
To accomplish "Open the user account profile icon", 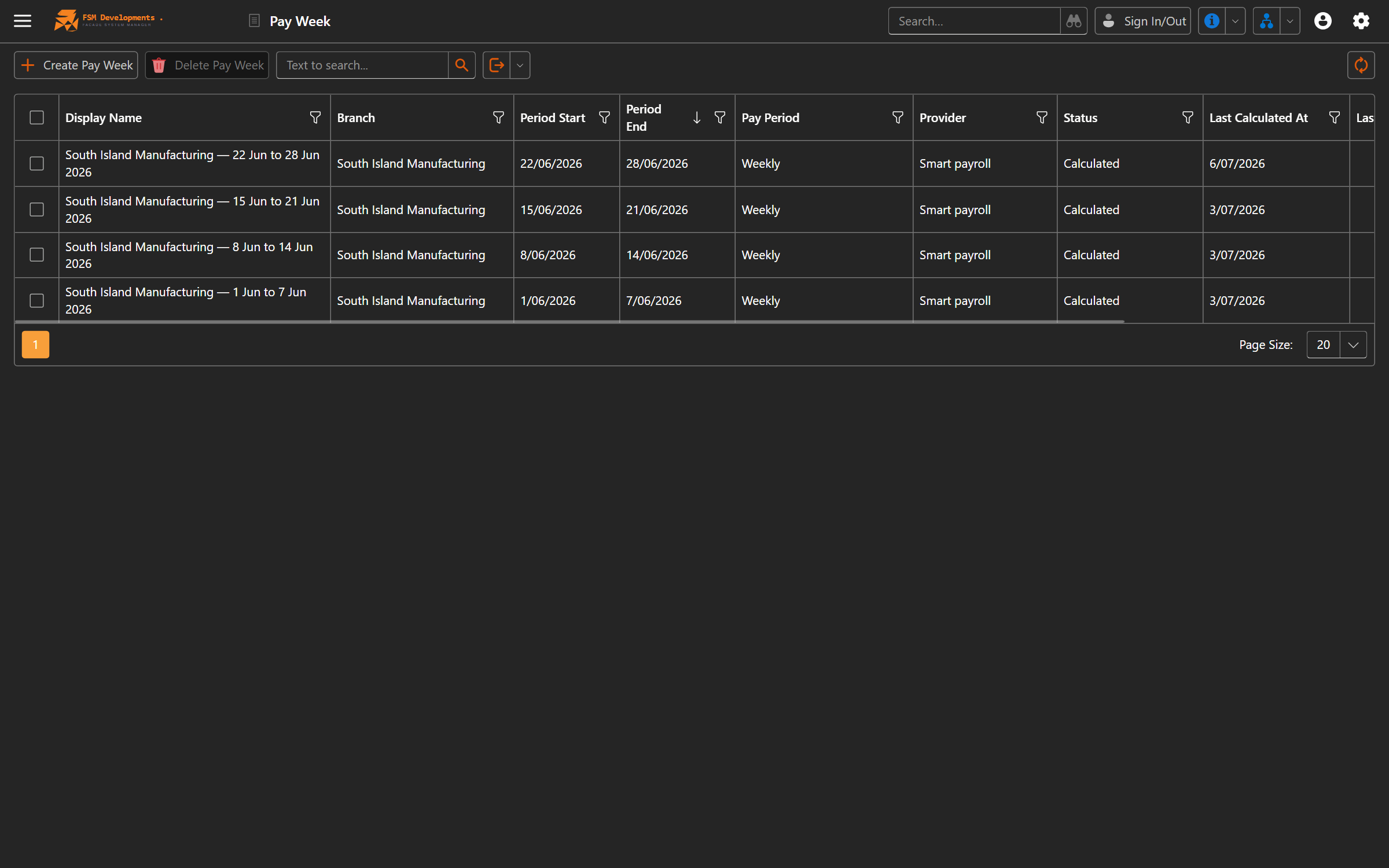I will [x=1323, y=21].
